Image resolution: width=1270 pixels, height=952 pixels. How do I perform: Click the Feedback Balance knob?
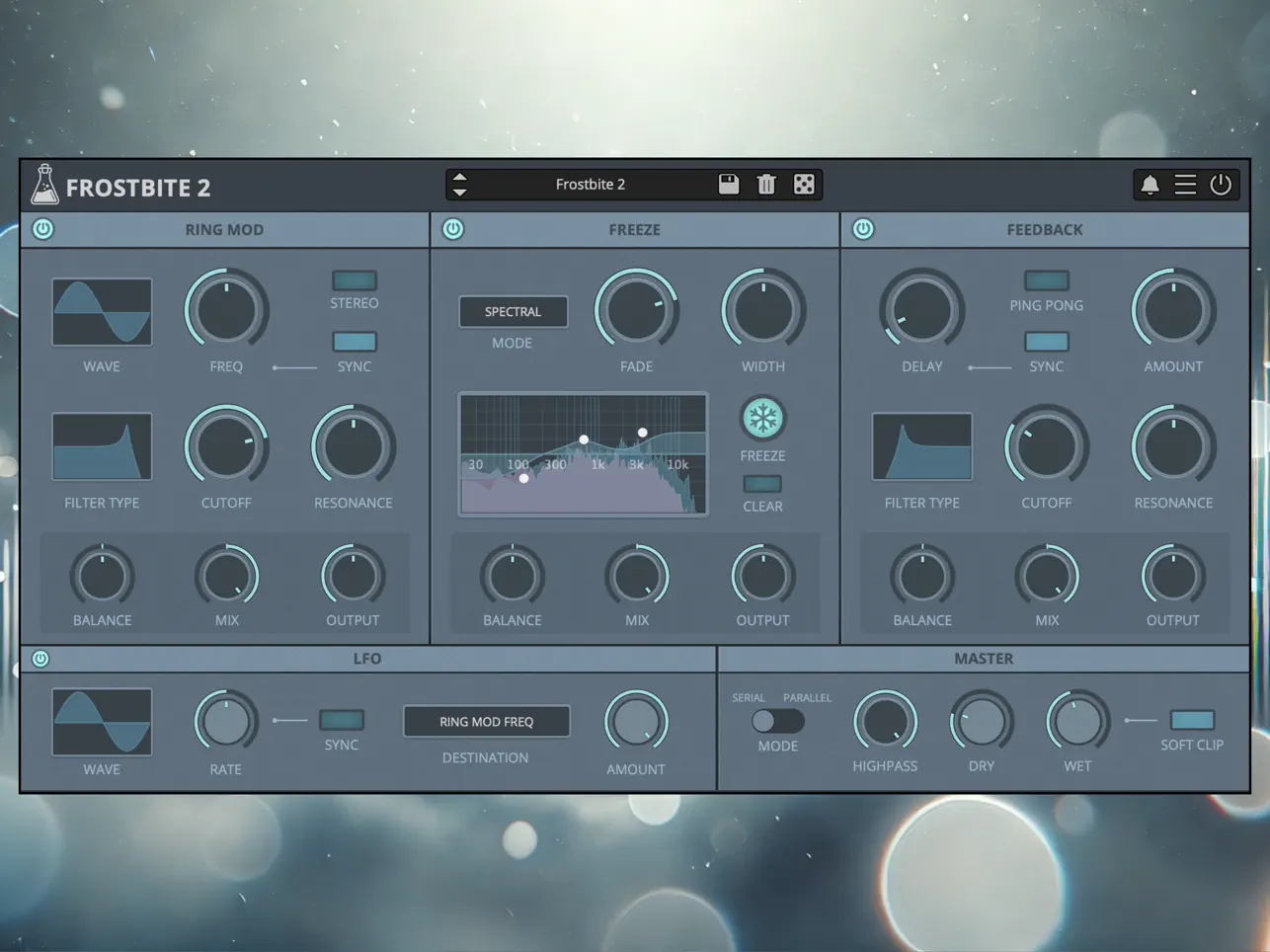[x=922, y=577]
